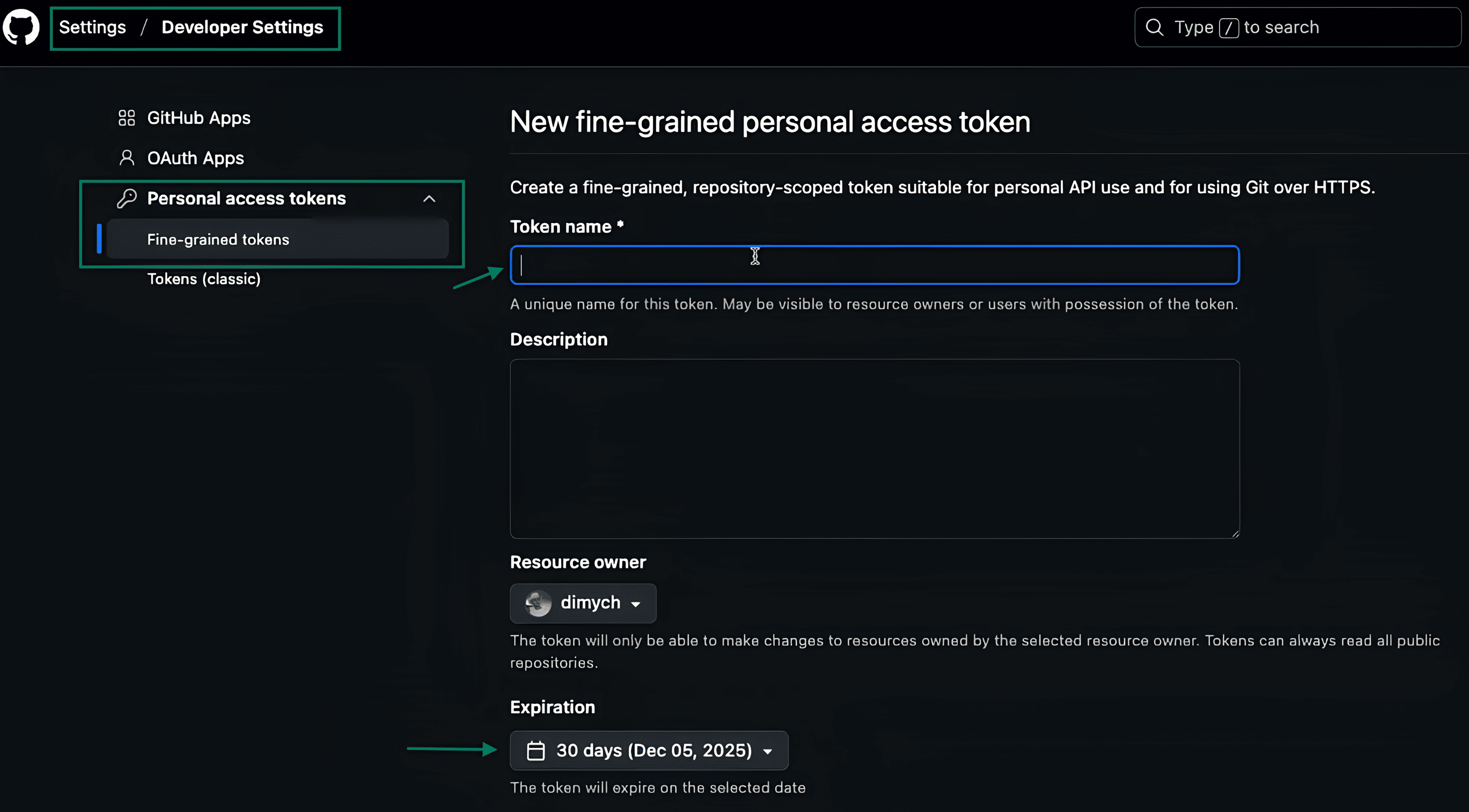This screenshot has height=812, width=1469.
Task: Open the 30 days expiration dropdown
Action: pyautogui.click(x=649, y=751)
